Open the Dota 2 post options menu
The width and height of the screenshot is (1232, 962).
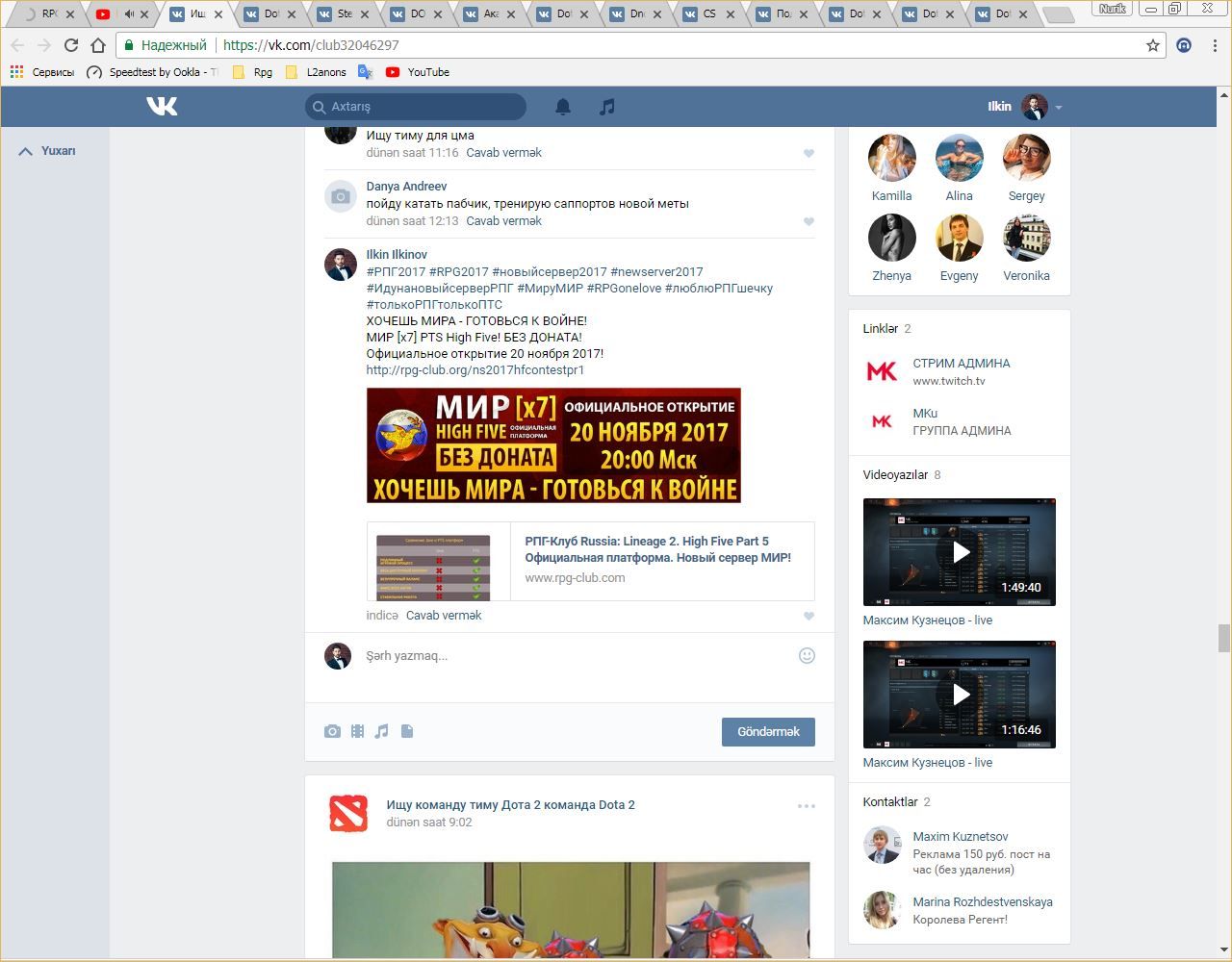coord(807,806)
